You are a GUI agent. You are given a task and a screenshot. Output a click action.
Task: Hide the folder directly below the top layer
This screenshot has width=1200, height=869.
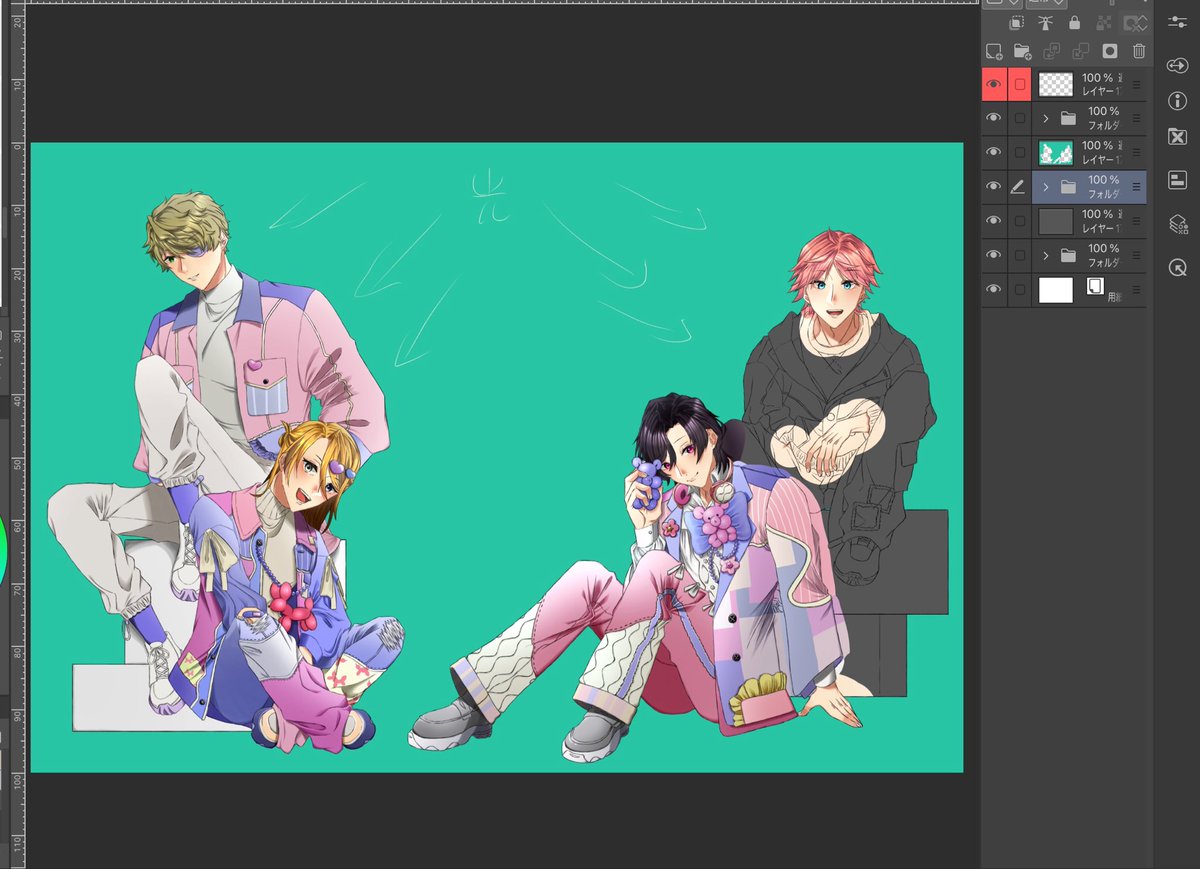[993, 118]
